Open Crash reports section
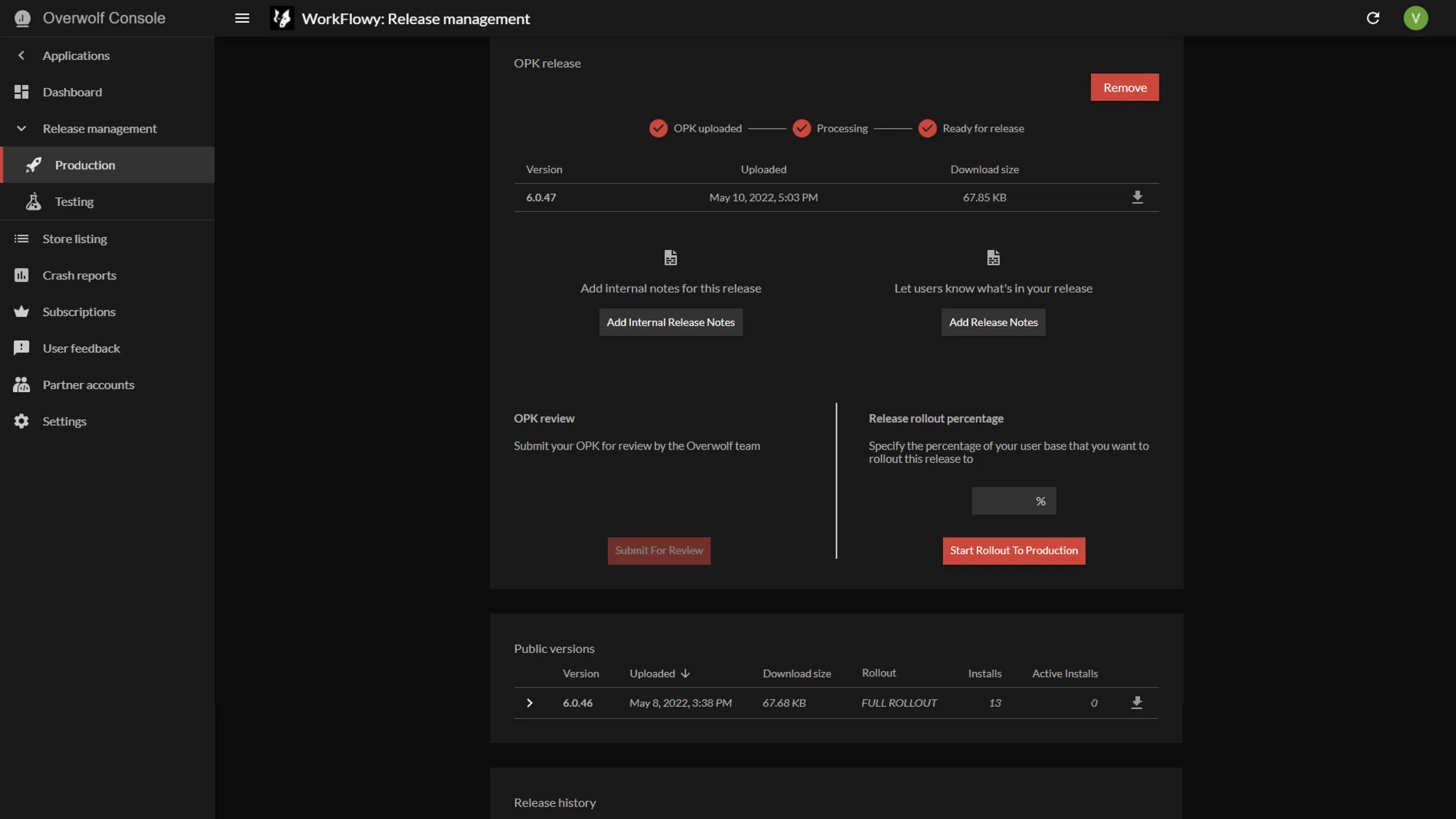This screenshot has height=819, width=1456. coord(107,275)
